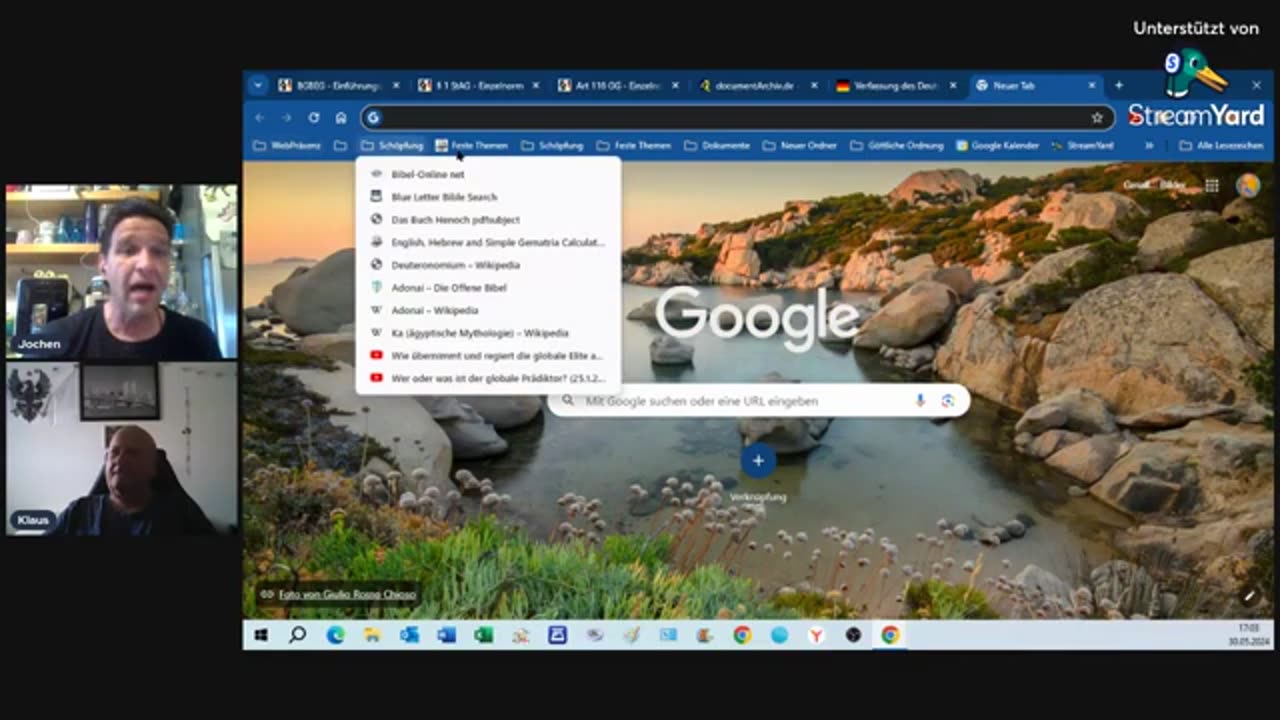
Task: Open the Google Kalender bookmark
Action: (x=997, y=145)
